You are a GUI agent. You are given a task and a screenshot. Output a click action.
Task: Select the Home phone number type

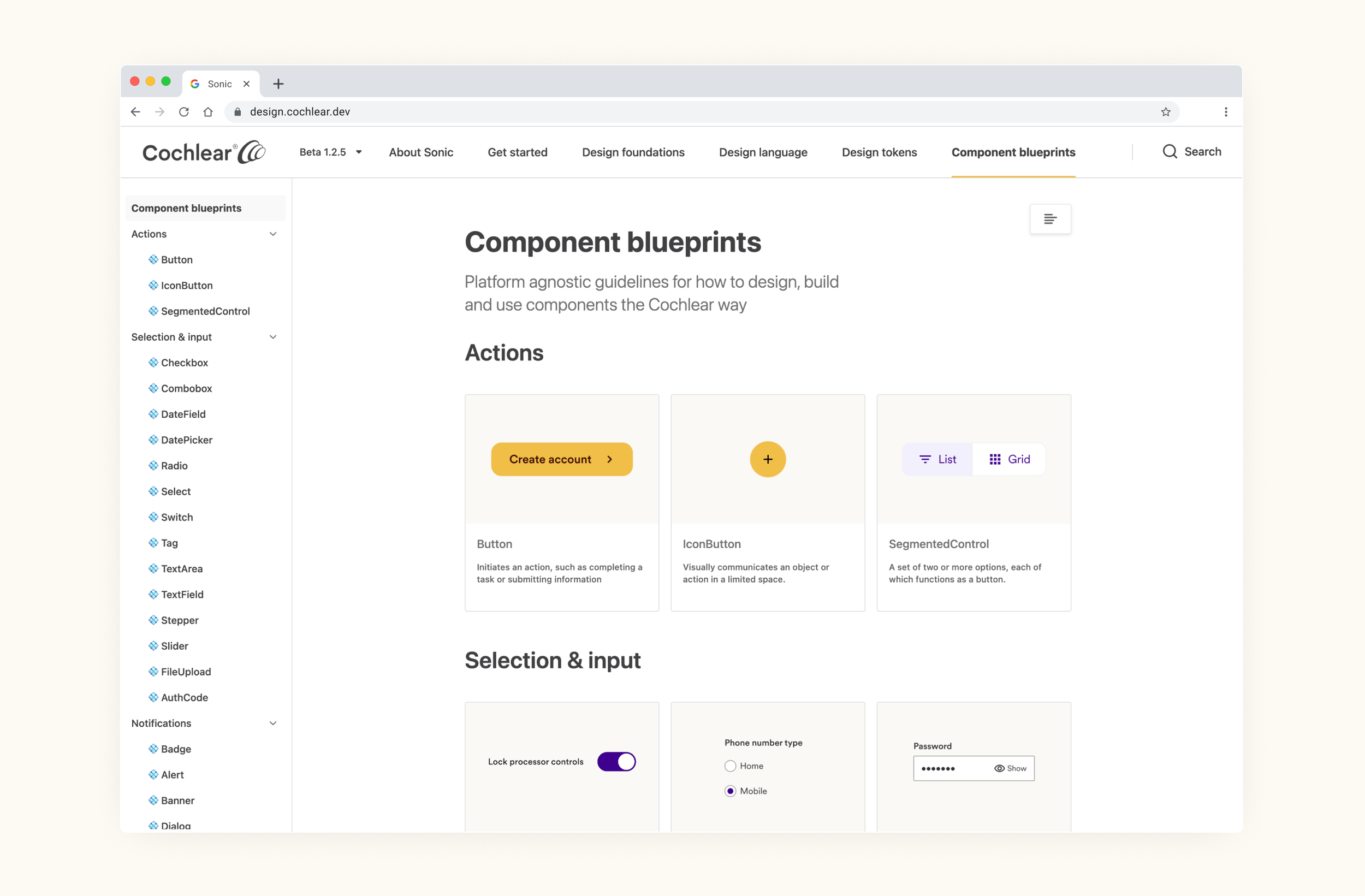(729, 765)
